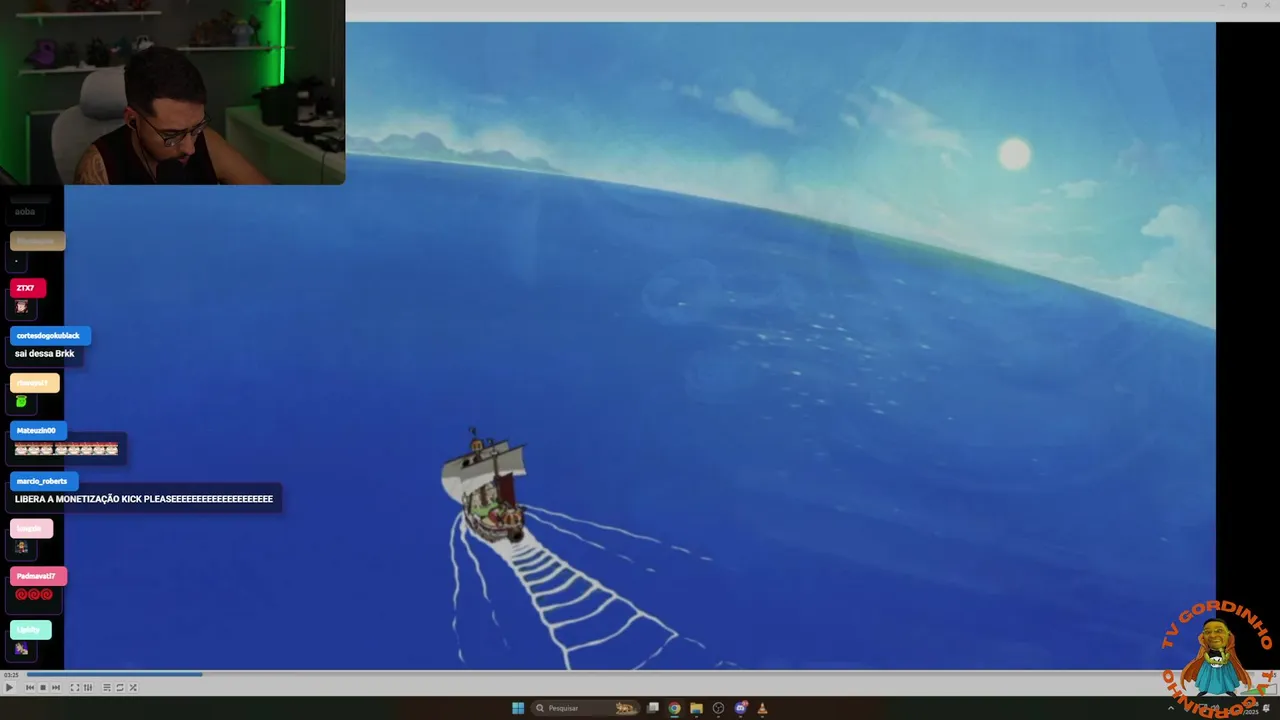Click chat message 'sai dessa Brkk'
Screen dimensions: 1280x720
click(x=45, y=354)
